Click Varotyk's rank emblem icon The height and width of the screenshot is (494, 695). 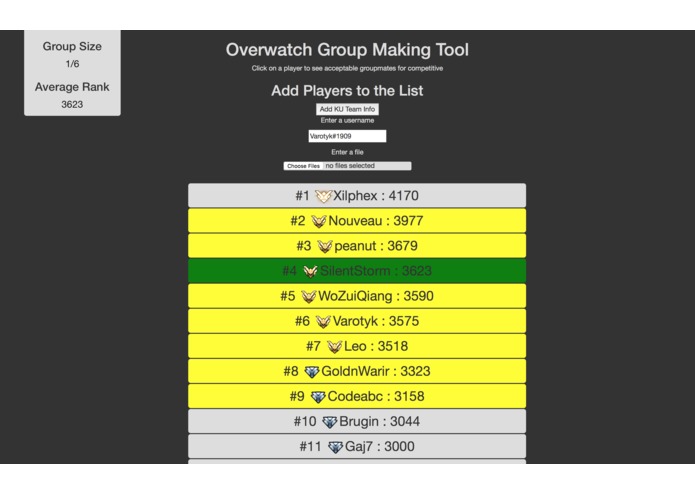[323, 322]
